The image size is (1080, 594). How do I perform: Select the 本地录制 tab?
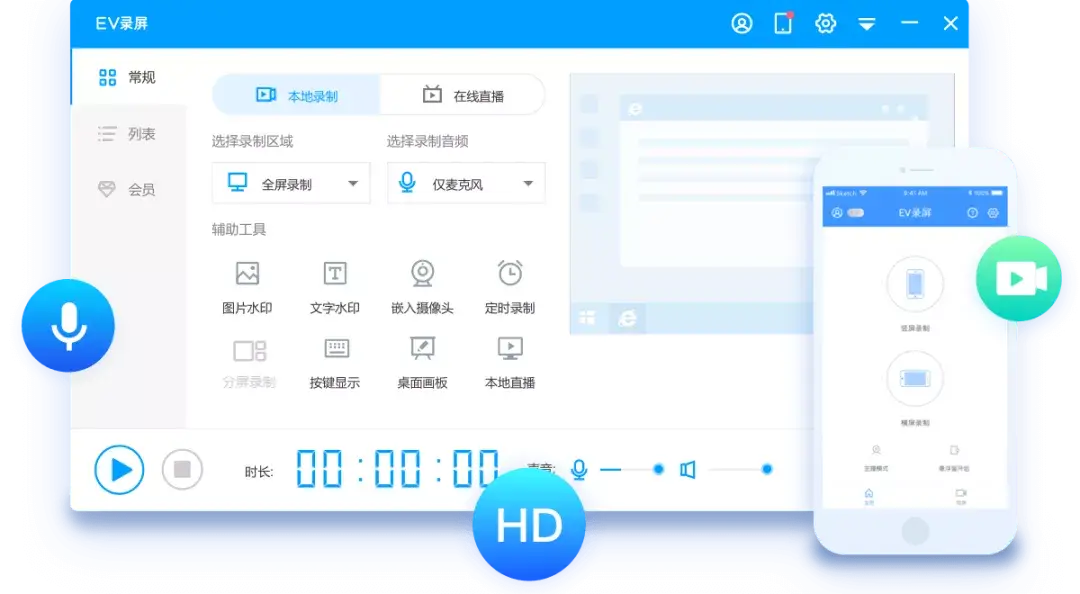tap(296, 95)
